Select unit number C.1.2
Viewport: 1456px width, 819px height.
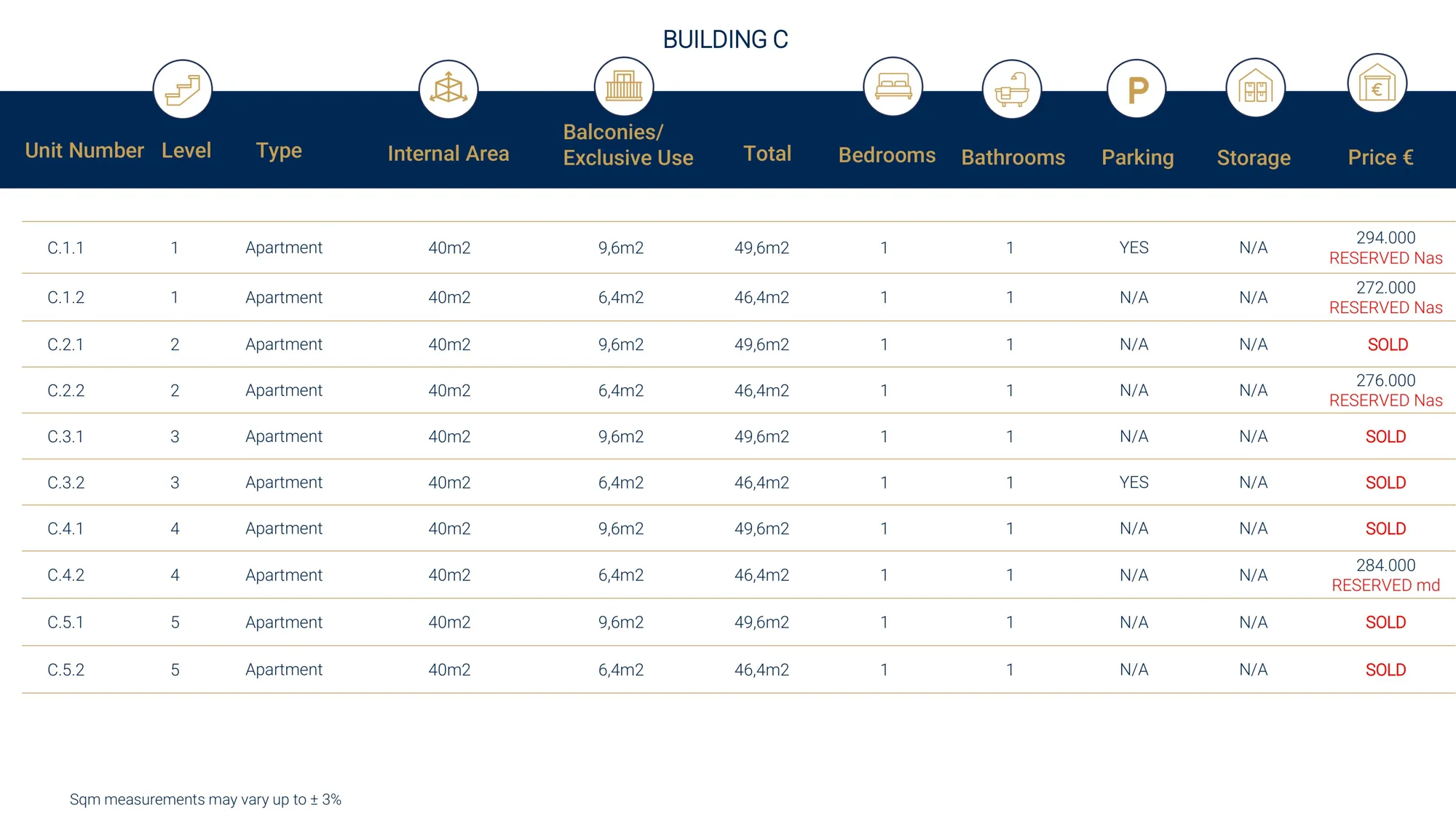tap(66, 297)
